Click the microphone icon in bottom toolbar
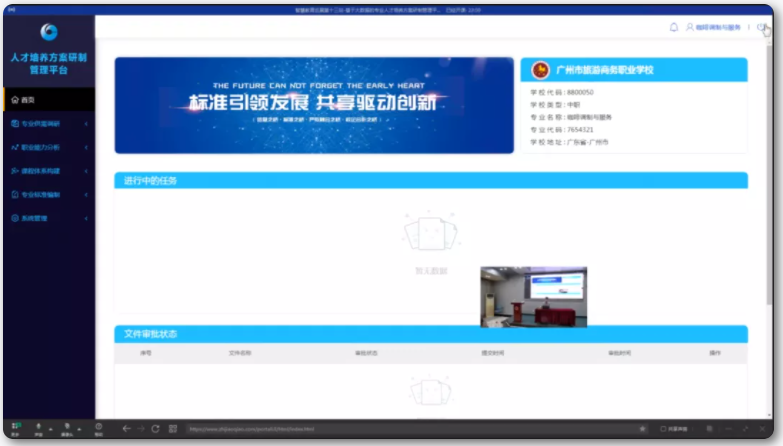Image resolution: width=783 pixels, height=446 pixels. point(38,426)
